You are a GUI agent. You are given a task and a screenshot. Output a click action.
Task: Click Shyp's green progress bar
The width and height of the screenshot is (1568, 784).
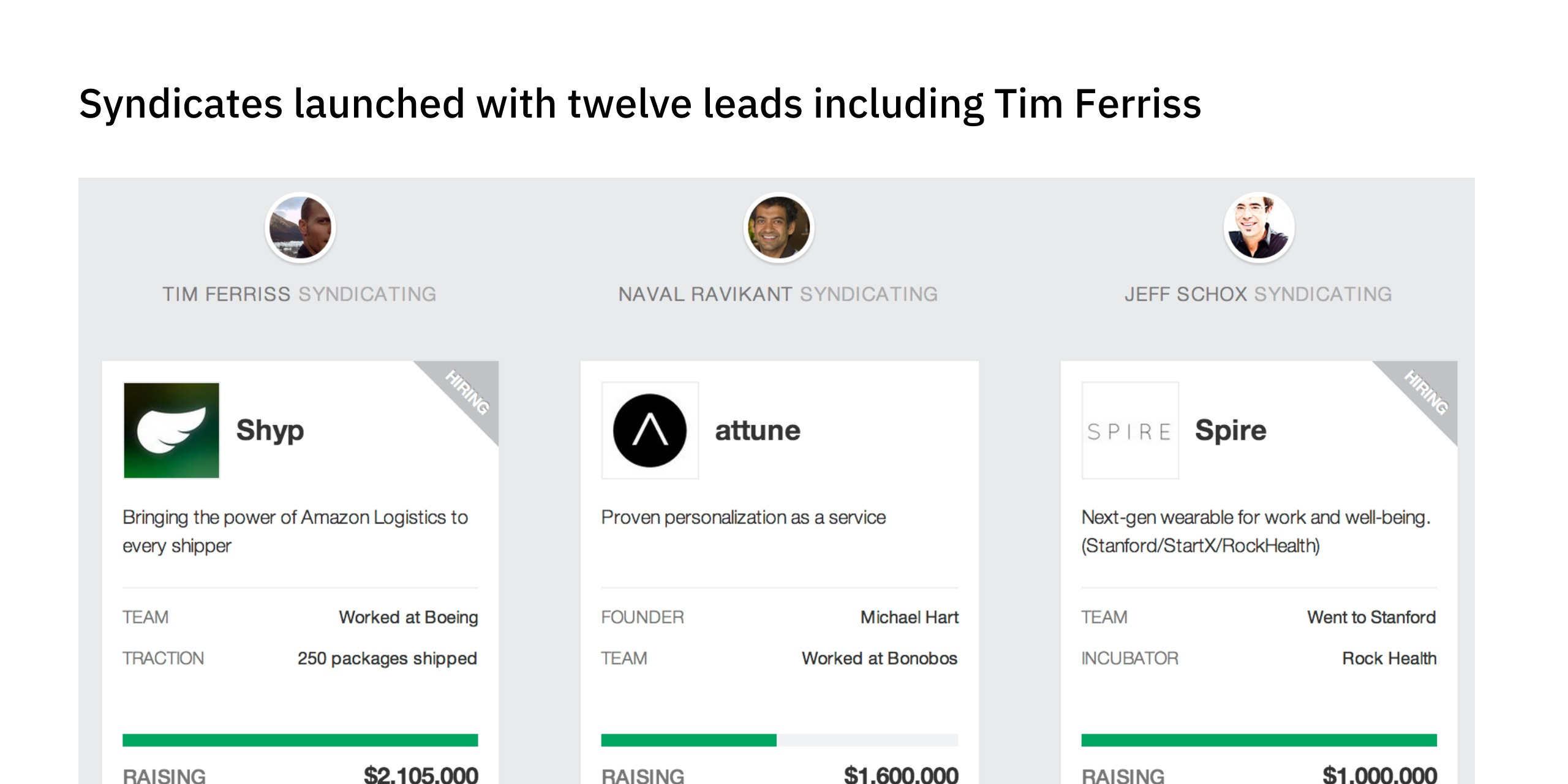pos(300,739)
